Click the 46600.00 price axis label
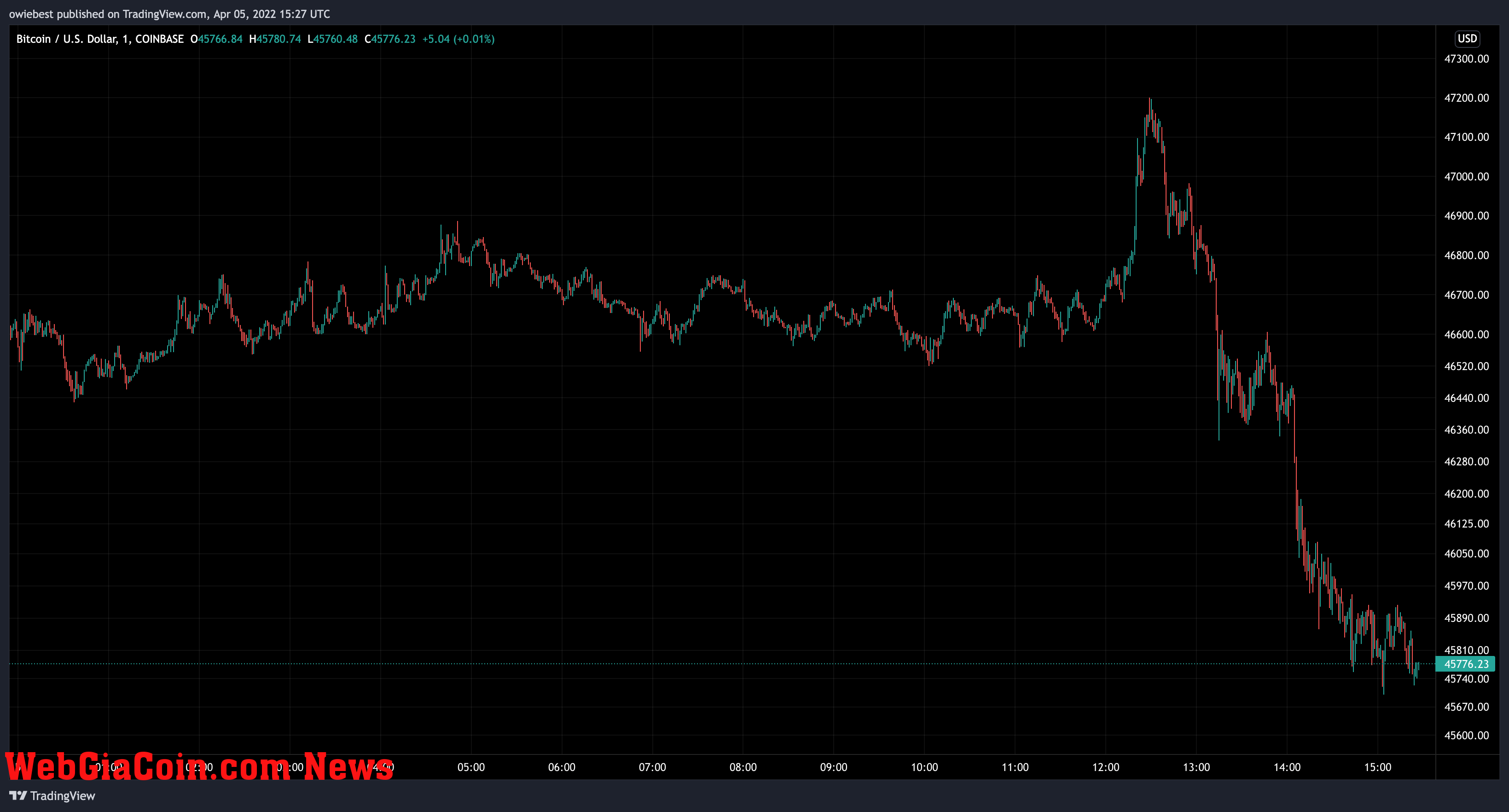Image resolution: width=1509 pixels, height=812 pixels. 1466,335
